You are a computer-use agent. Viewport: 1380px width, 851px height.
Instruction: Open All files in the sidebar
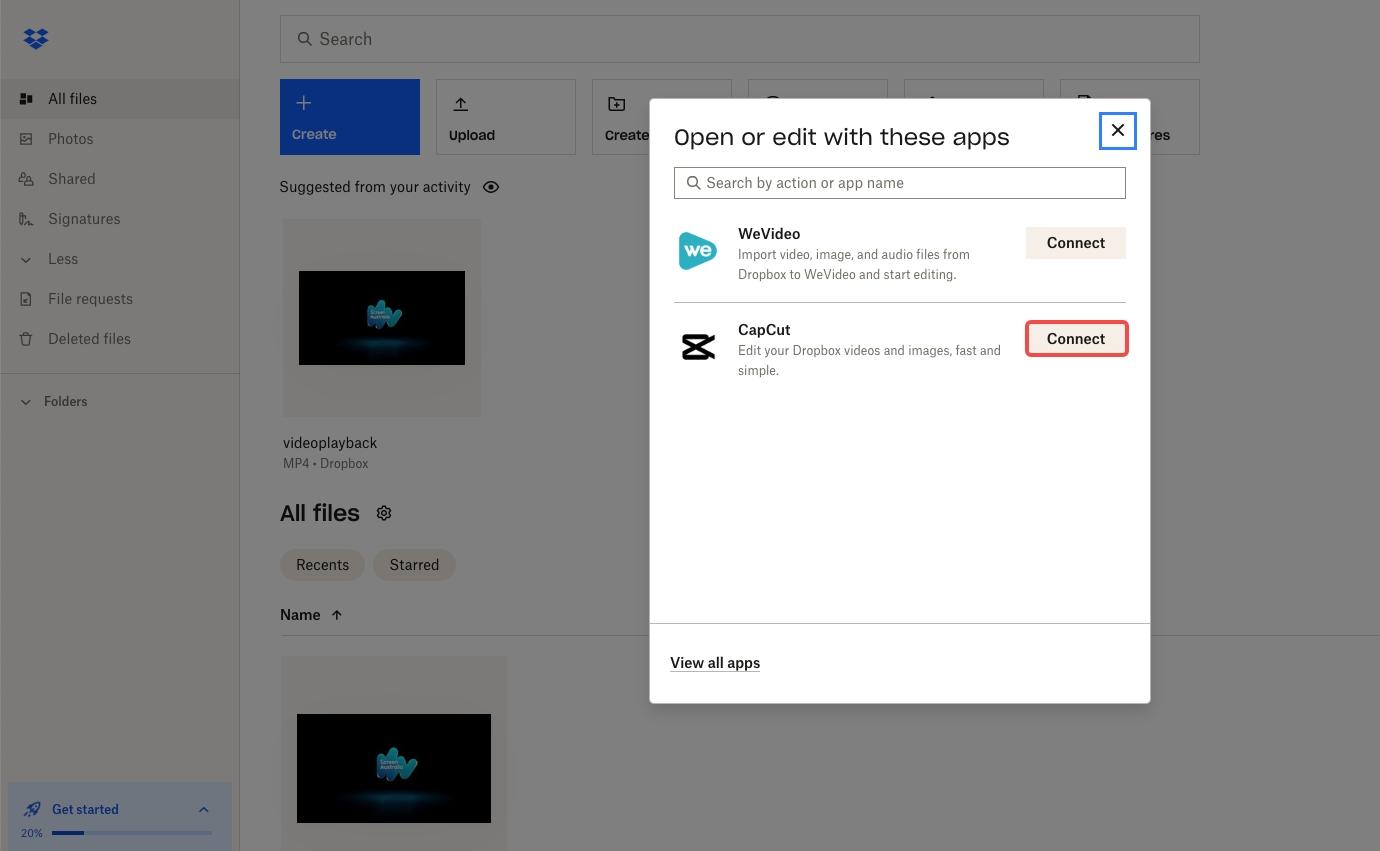pyautogui.click(x=119, y=99)
